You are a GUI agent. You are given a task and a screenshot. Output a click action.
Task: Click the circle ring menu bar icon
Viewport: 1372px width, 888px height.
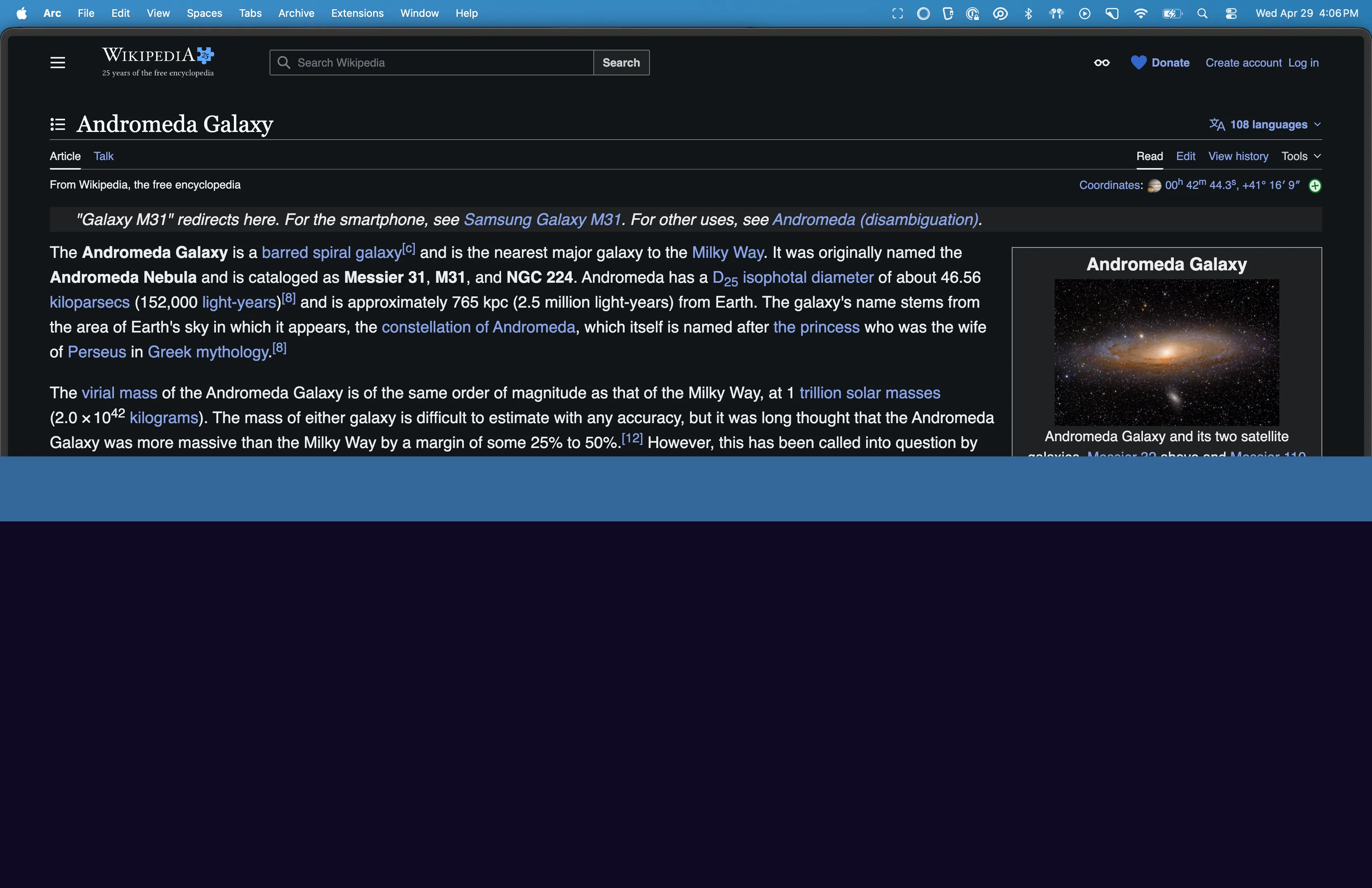pos(923,13)
